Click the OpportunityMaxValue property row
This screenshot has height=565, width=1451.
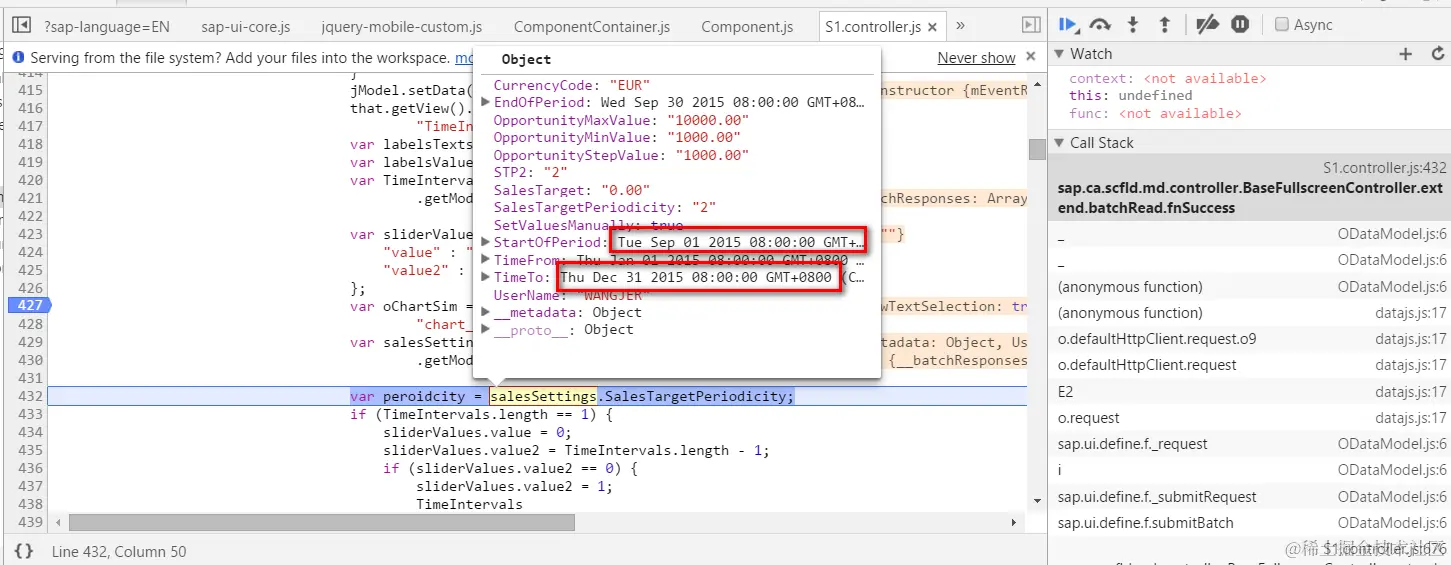tap(621, 121)
